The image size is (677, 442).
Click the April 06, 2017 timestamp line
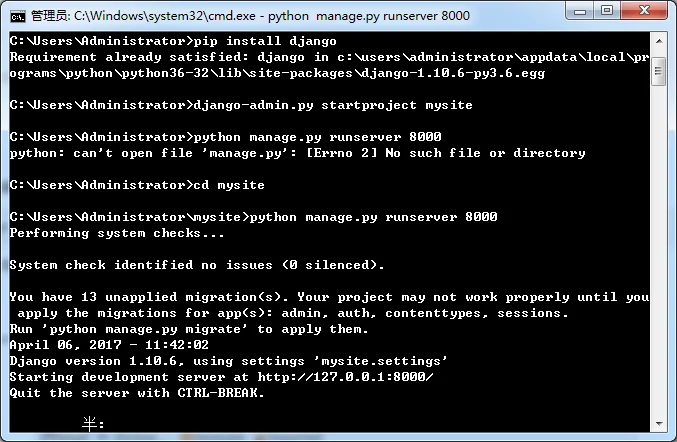109,345
